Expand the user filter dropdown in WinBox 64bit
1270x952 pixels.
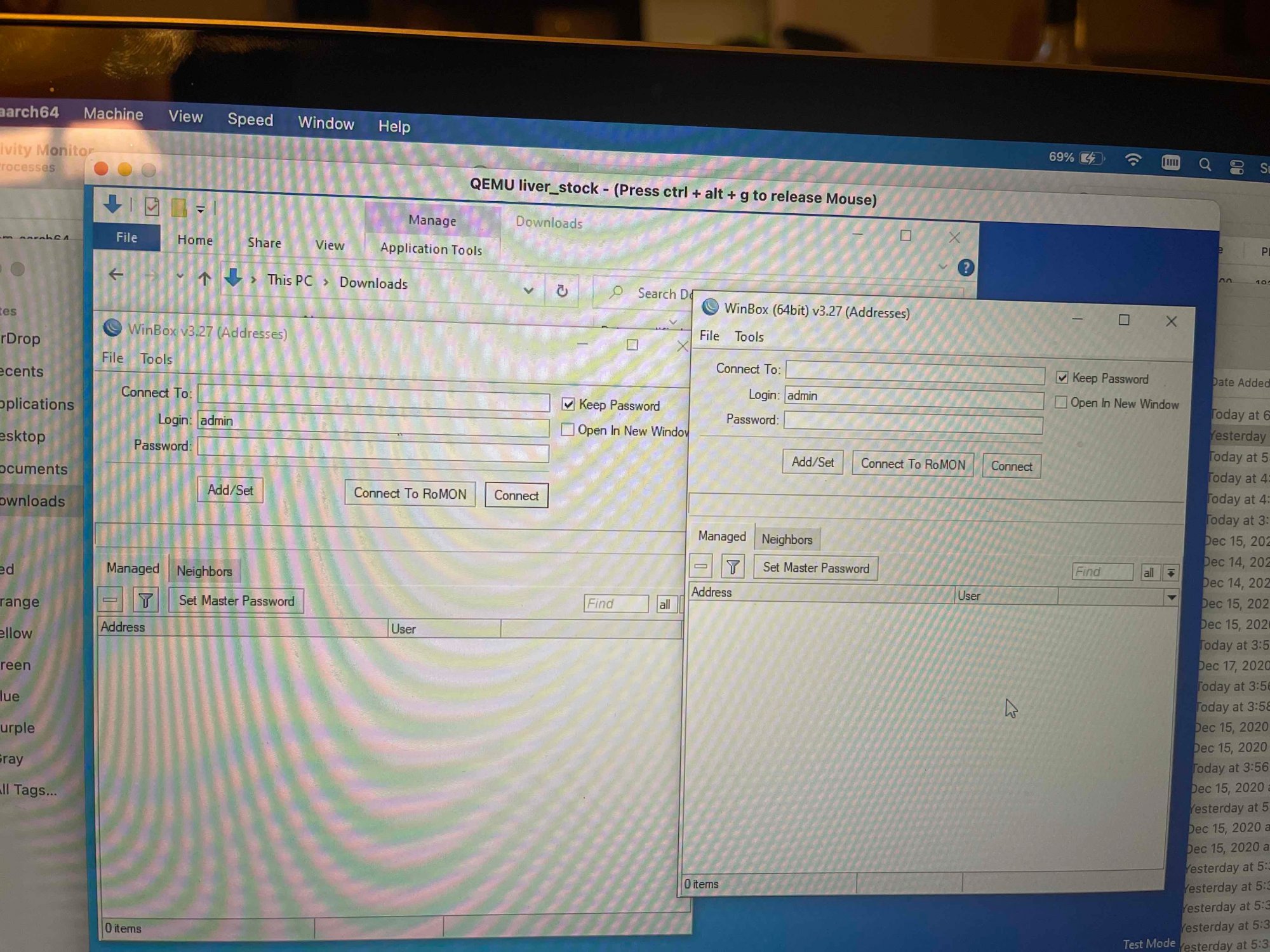pos(1173,596)
